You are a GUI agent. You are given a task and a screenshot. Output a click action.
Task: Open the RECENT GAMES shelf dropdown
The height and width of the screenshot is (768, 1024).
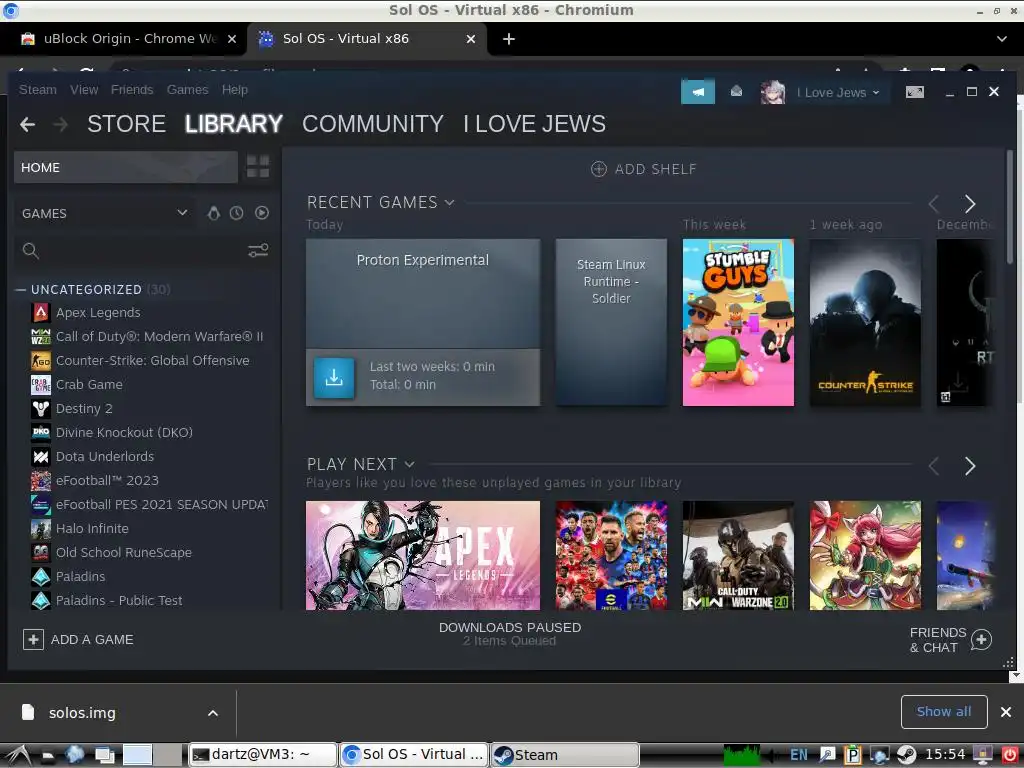coord(449,202)
